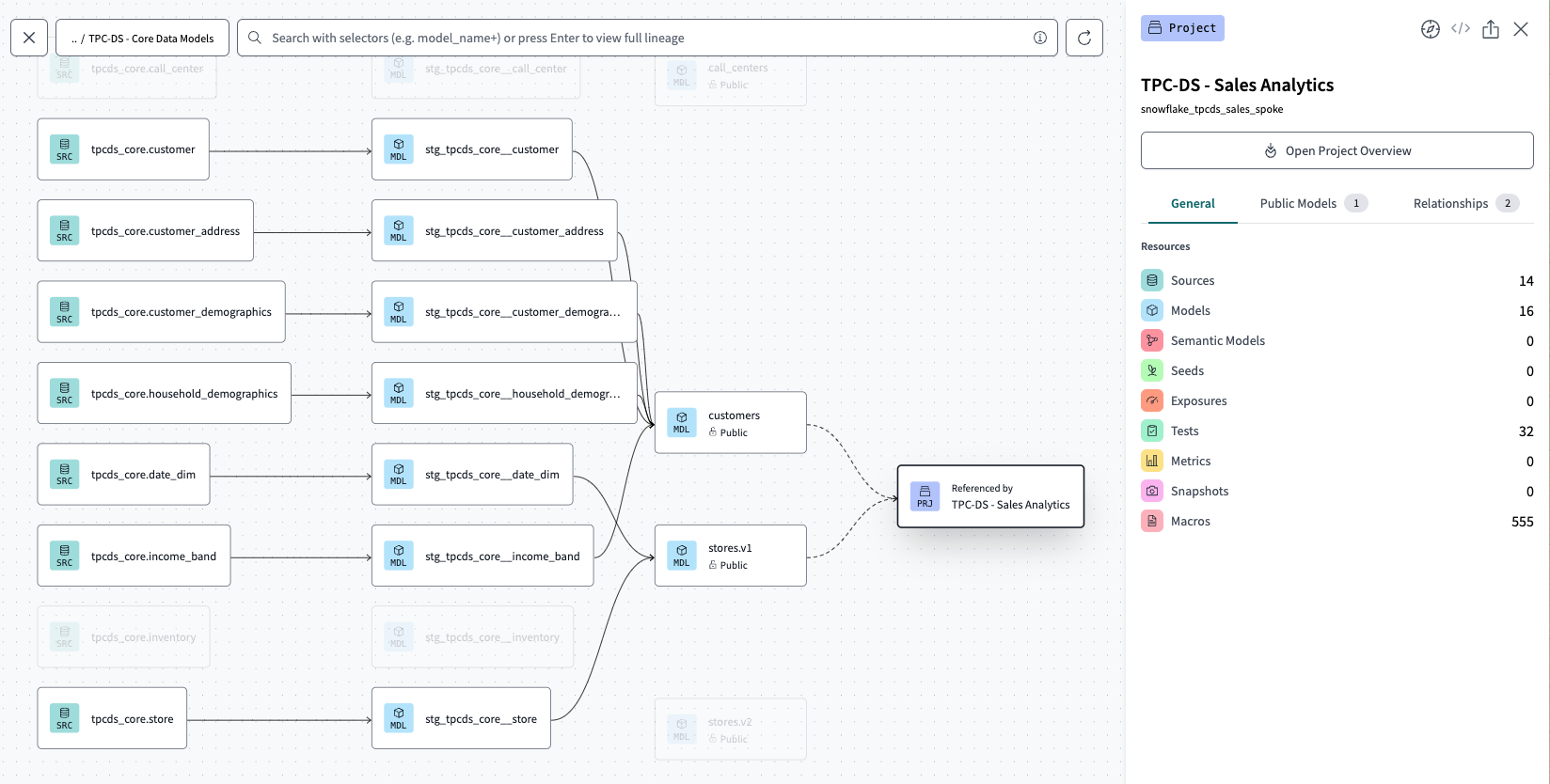Click the refresh lineage icon
This screenshot has height=784, width=1550.
pyautogui.click(x=1083, y=39)
